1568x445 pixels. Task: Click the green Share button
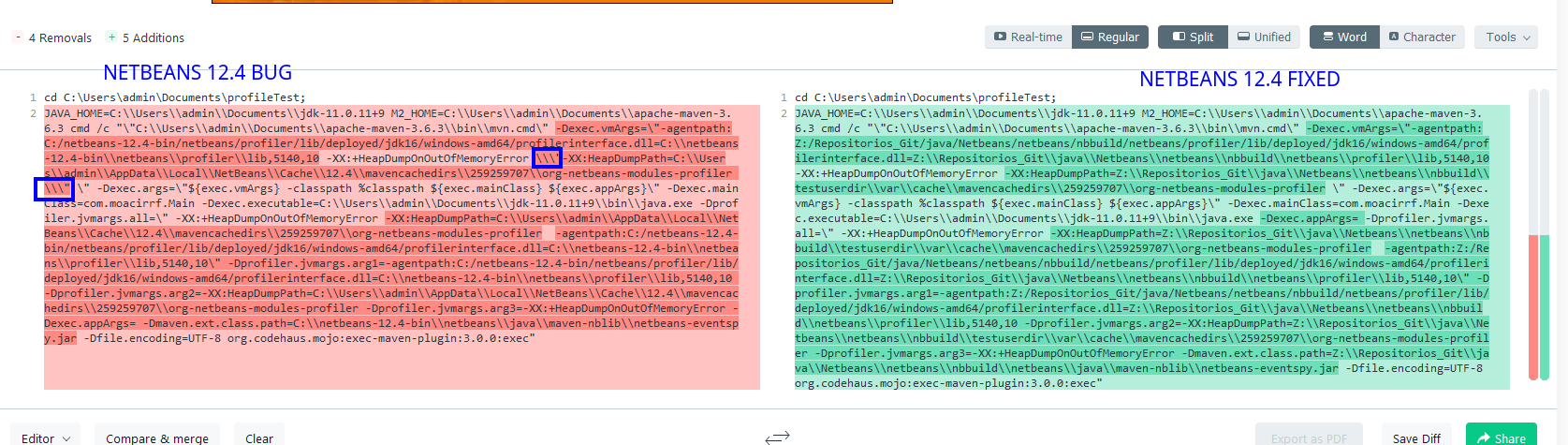1501,438
